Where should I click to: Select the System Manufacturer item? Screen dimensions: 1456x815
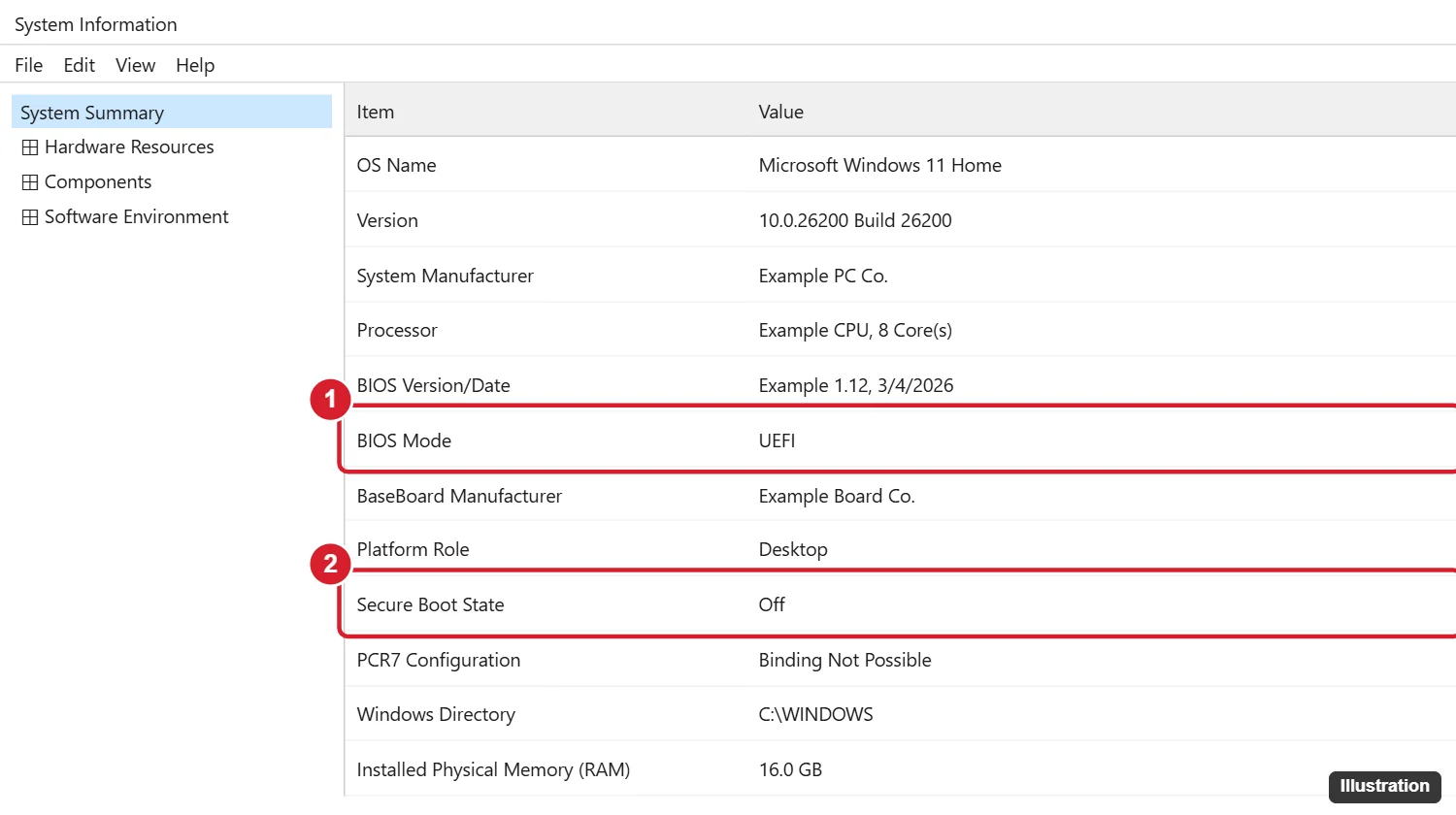(445, 276)
